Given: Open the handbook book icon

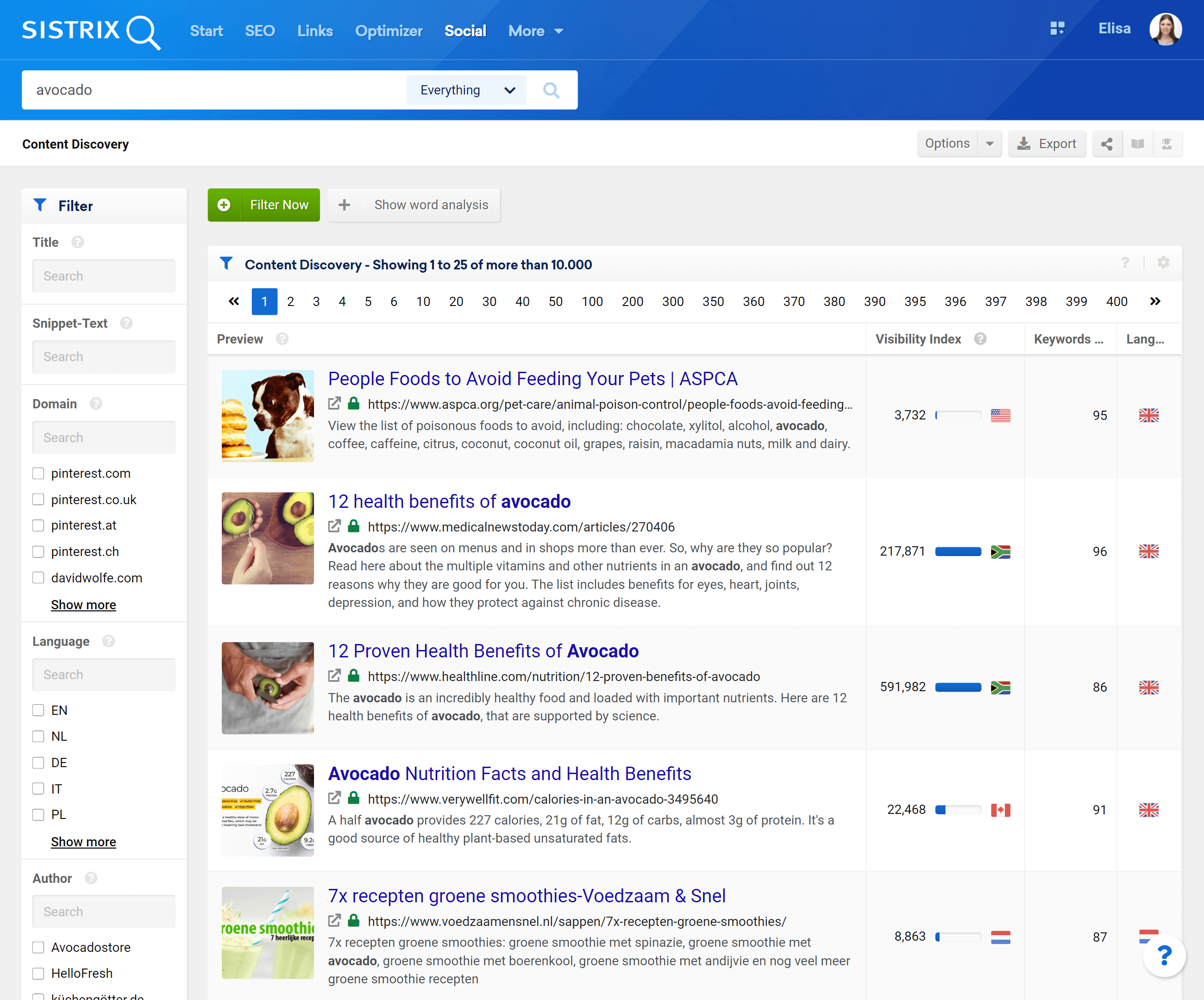Looking at the screenshot, I should (1137, 144).
